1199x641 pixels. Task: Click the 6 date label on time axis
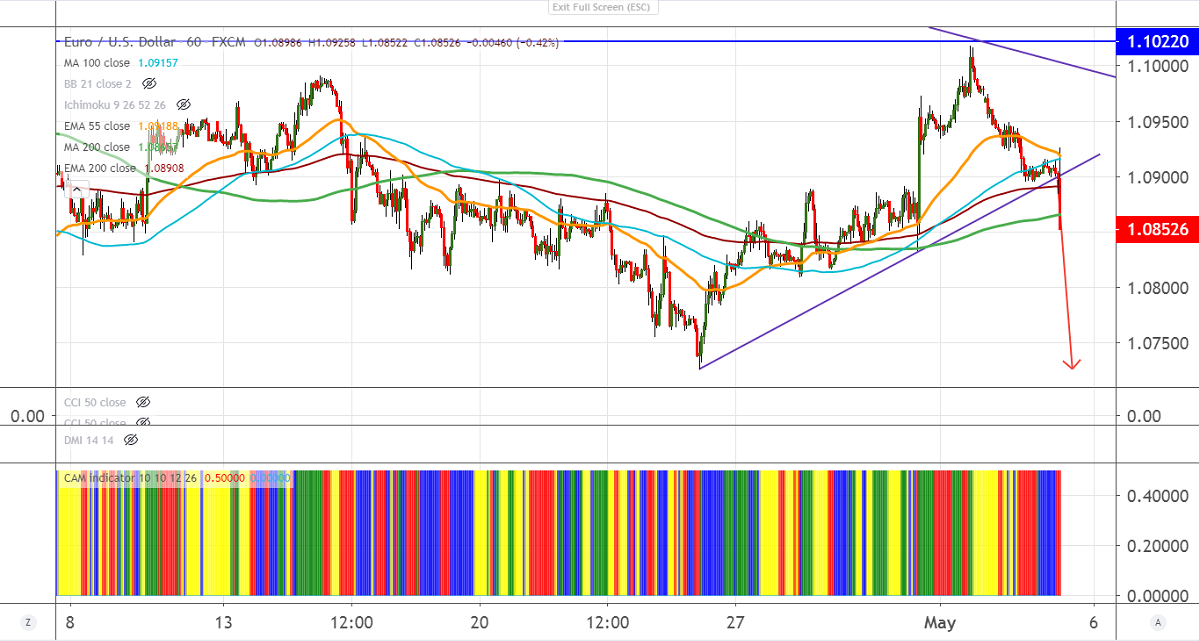[x=1093, y=622]
